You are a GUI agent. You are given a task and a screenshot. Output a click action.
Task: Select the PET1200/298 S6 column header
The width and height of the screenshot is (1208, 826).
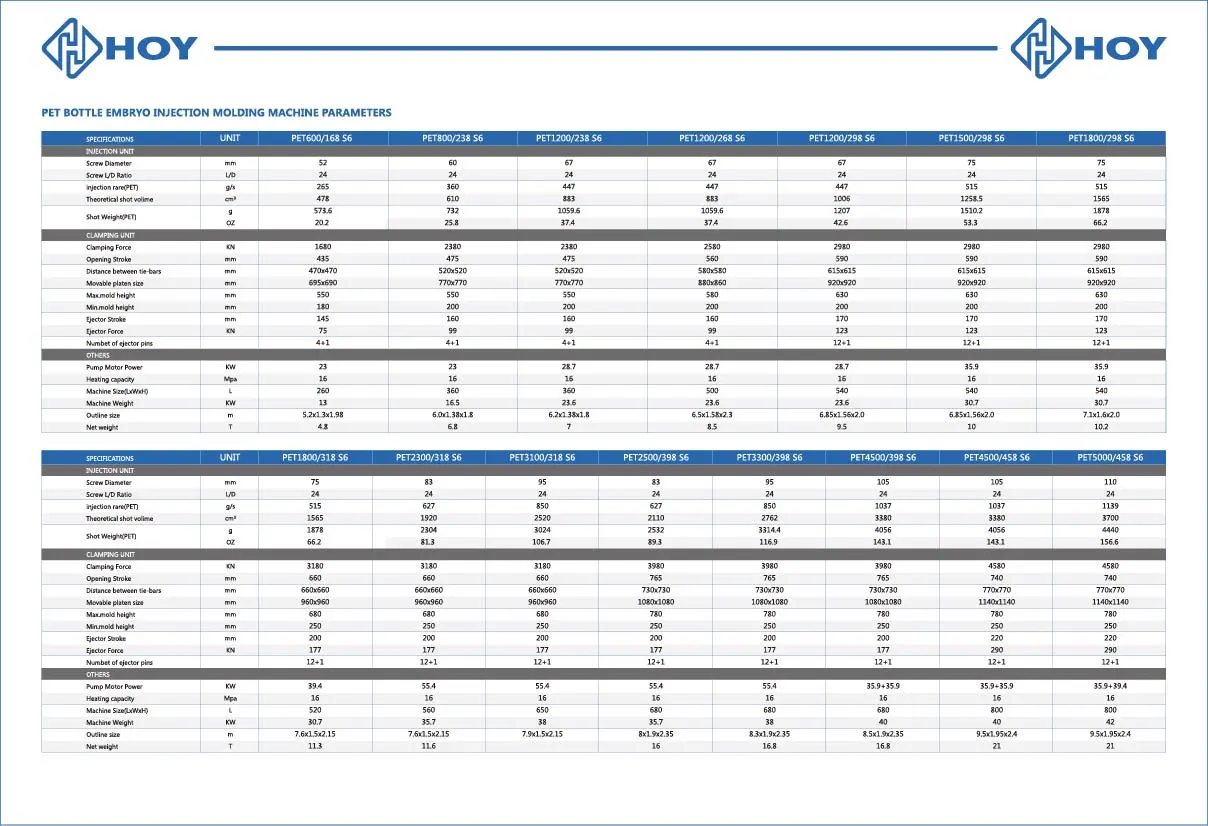842,138
